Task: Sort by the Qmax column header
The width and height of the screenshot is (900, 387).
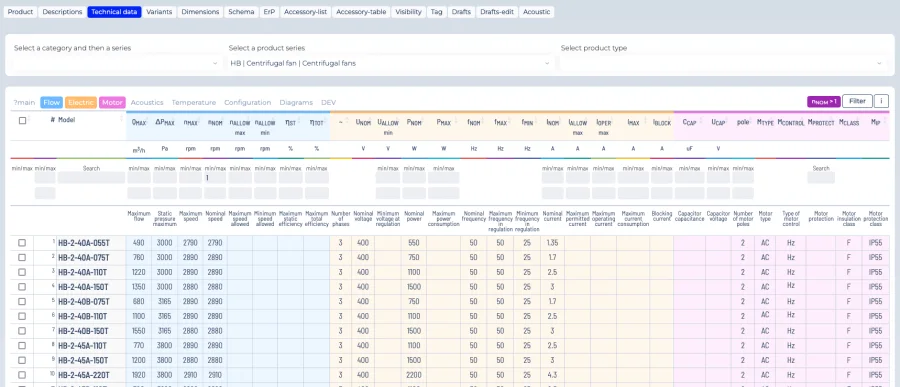Action: click(x=138, y=122)
